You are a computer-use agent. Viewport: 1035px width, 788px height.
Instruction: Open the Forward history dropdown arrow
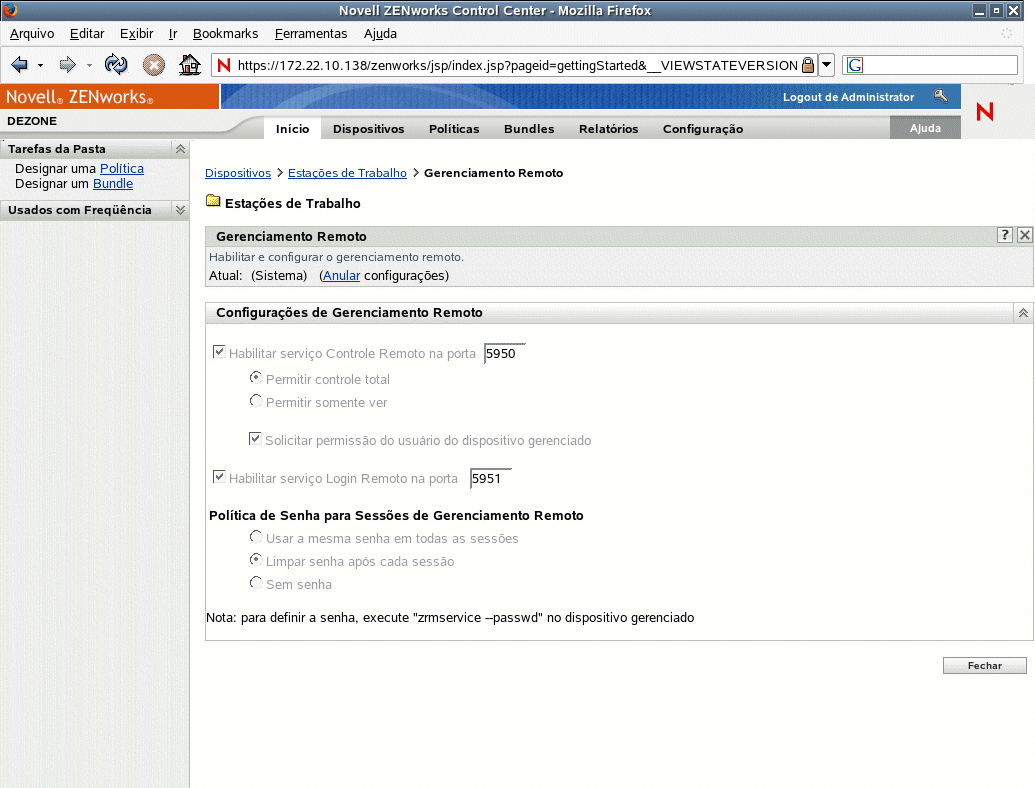89,65
